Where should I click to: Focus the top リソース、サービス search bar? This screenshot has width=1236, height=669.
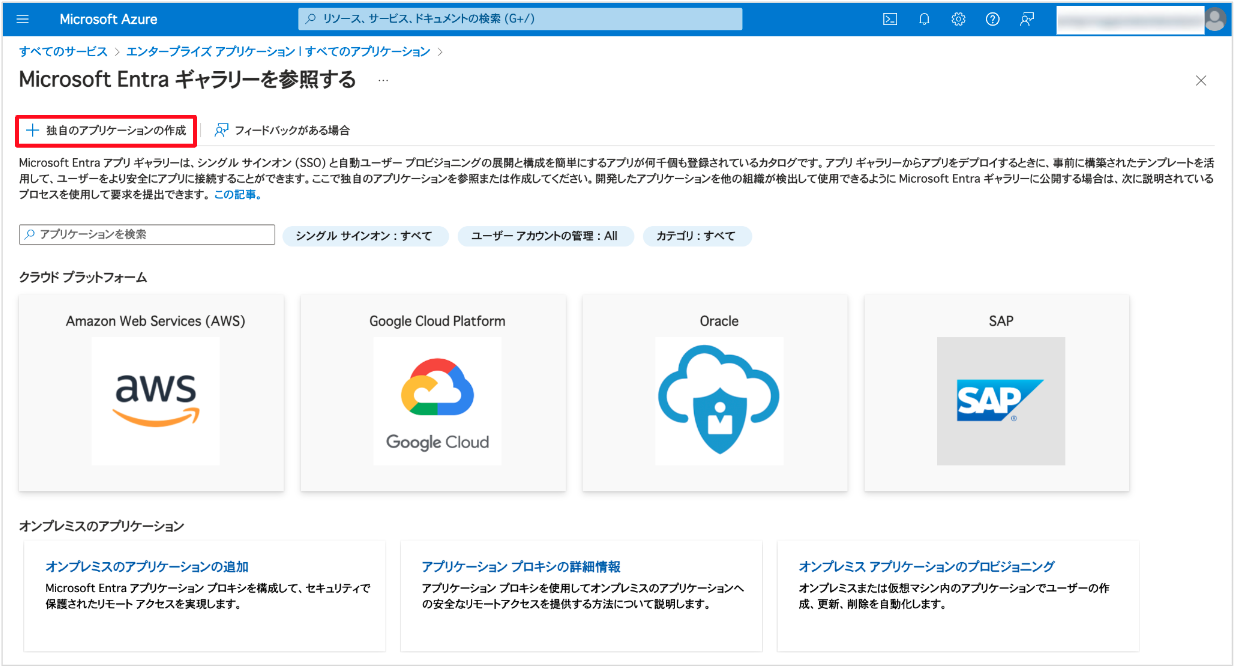(x=520, y=19)
